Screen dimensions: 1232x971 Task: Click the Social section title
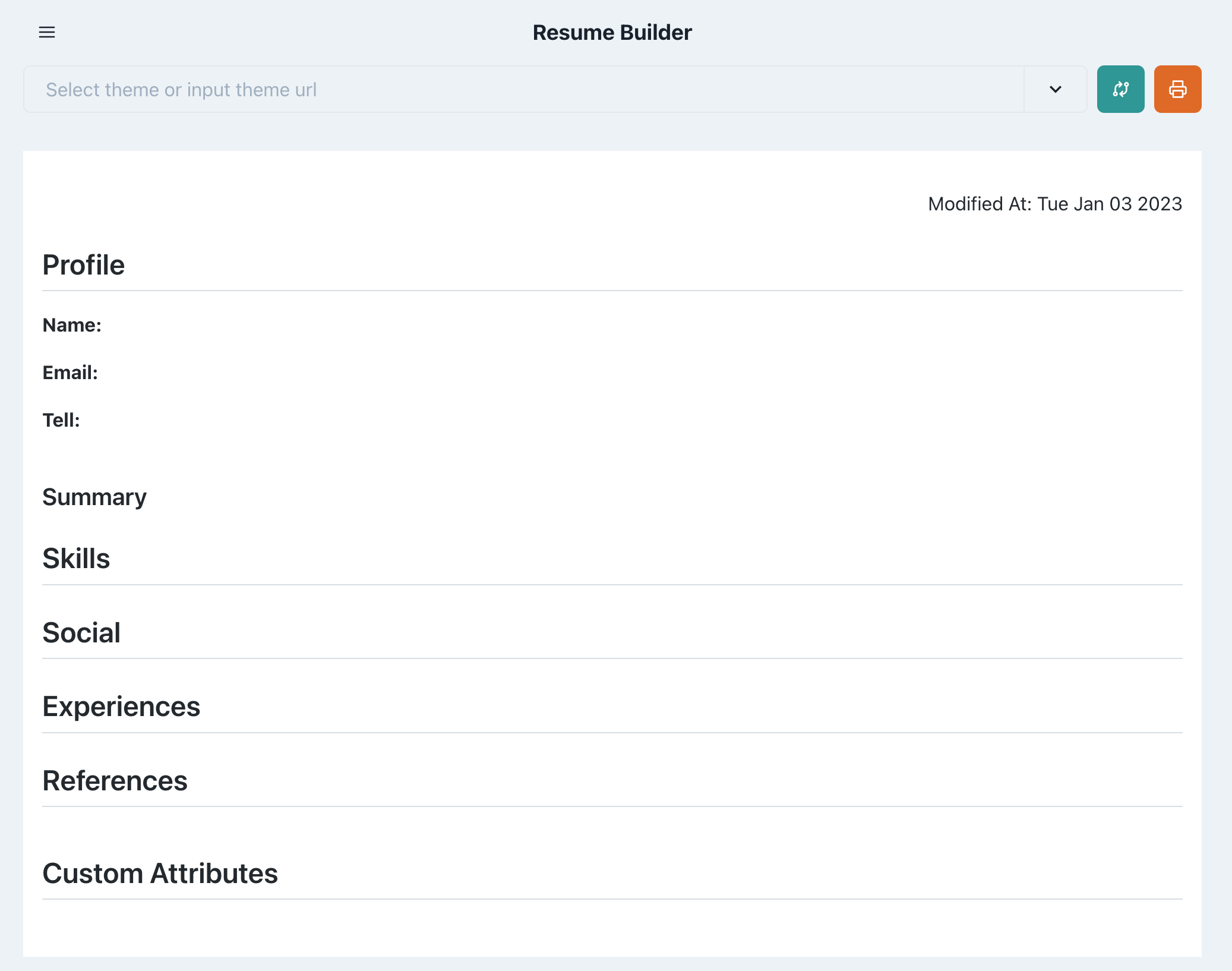point(81,632)
